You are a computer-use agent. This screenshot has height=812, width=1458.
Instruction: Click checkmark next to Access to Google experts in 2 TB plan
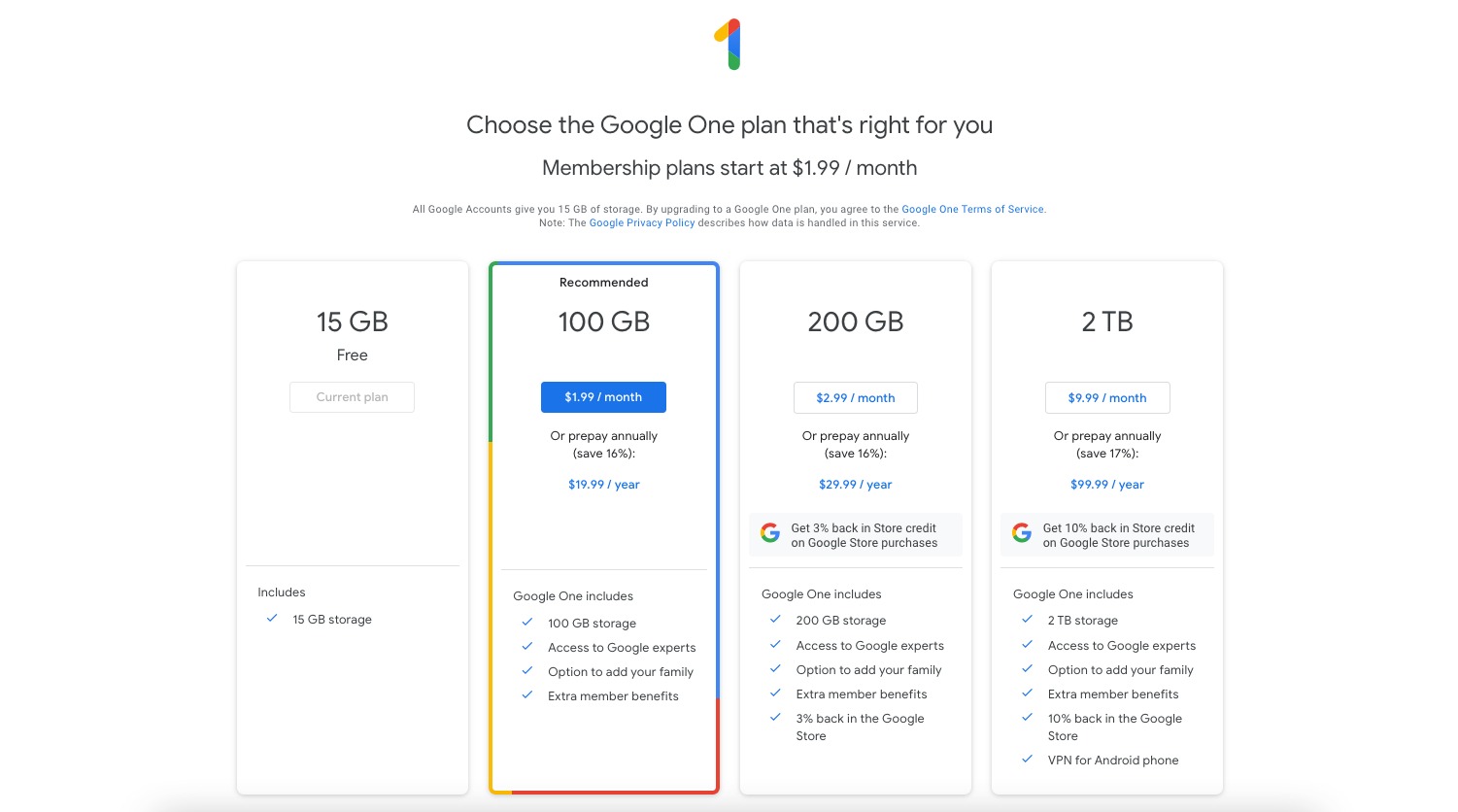(x=1027, y=644)
